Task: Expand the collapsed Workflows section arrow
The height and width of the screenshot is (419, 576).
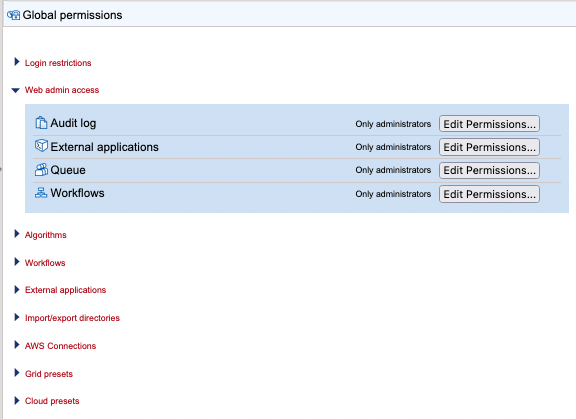Action: coord(17,262)
